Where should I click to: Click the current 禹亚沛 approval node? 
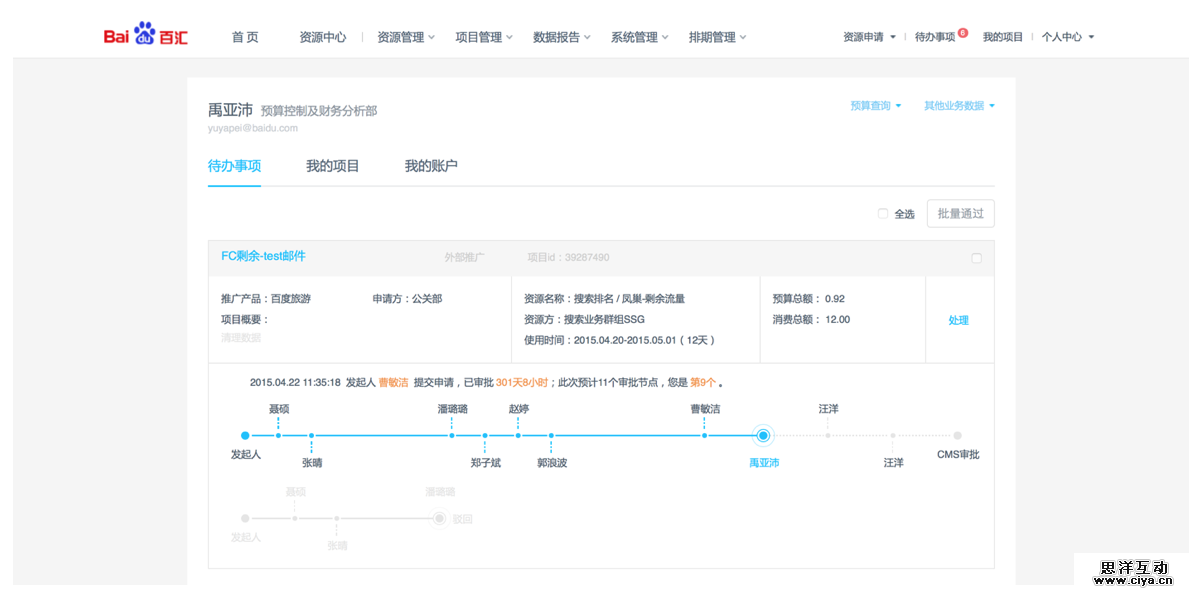[x=763, y=435]
